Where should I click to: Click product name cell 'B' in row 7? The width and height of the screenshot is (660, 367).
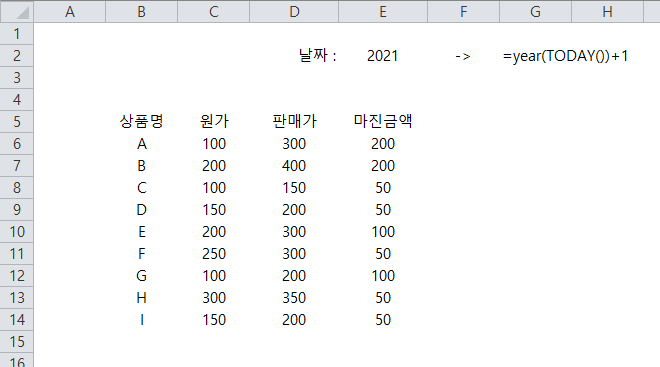pyautogui.click(x=141, y=165)
